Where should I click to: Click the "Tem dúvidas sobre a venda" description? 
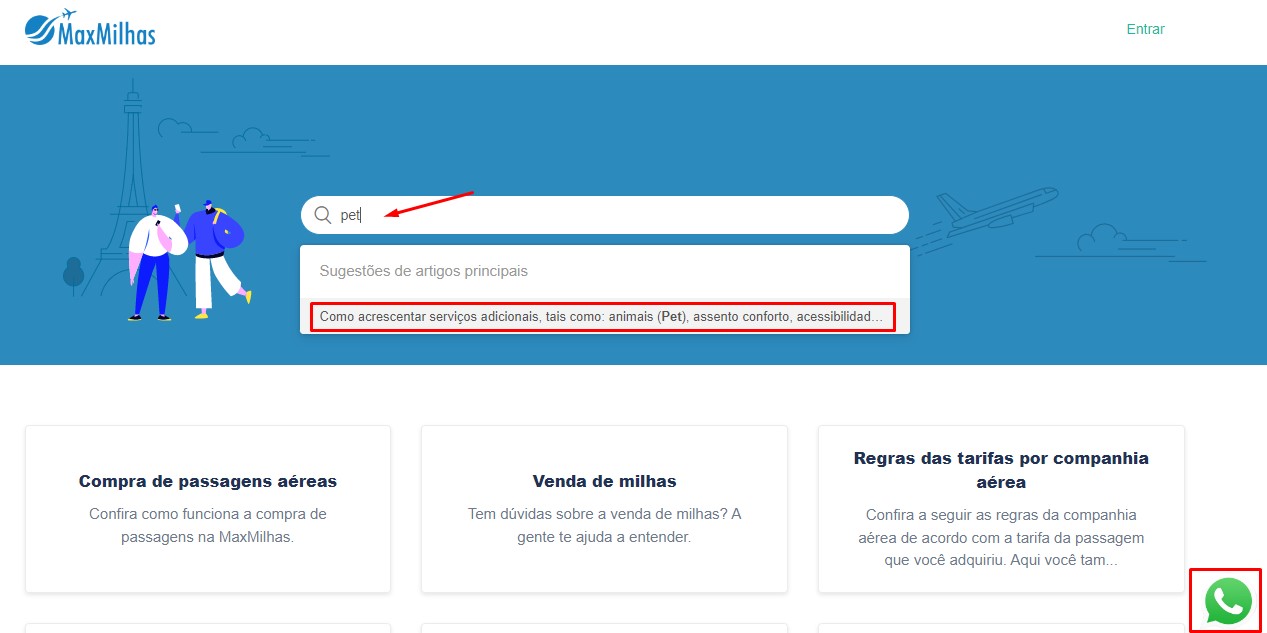point(604,525)
